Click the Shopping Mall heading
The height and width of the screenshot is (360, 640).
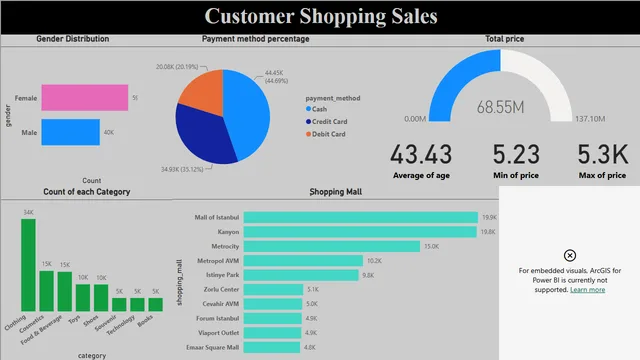point(336,192)
